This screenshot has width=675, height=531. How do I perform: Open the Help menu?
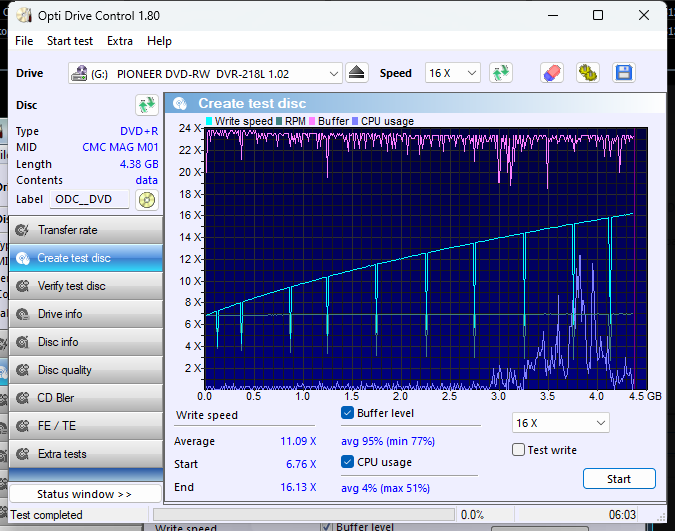159,41
